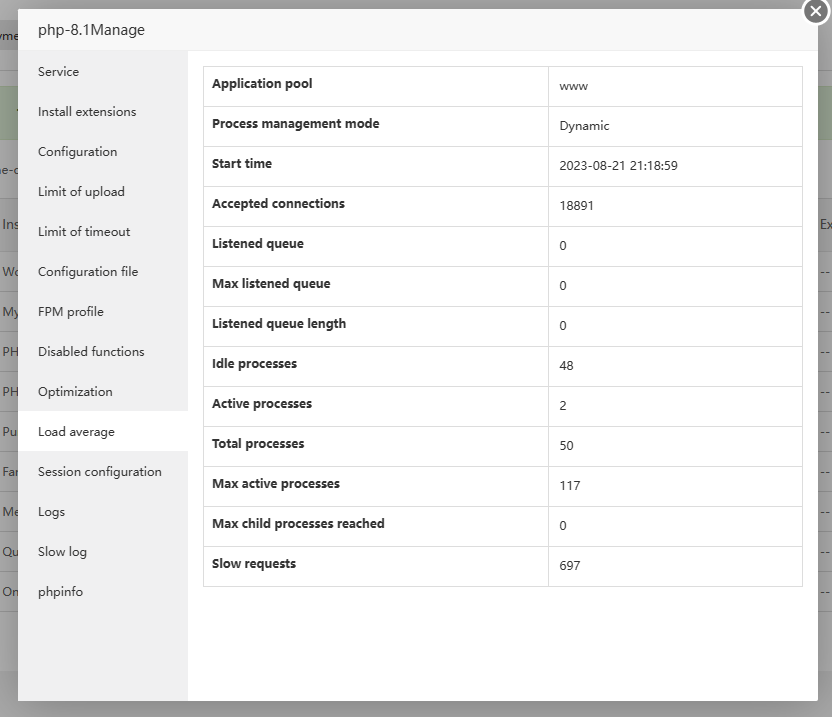Open Session configuration tab
Viewport: 832px width, 717px height.
point(100,472)
